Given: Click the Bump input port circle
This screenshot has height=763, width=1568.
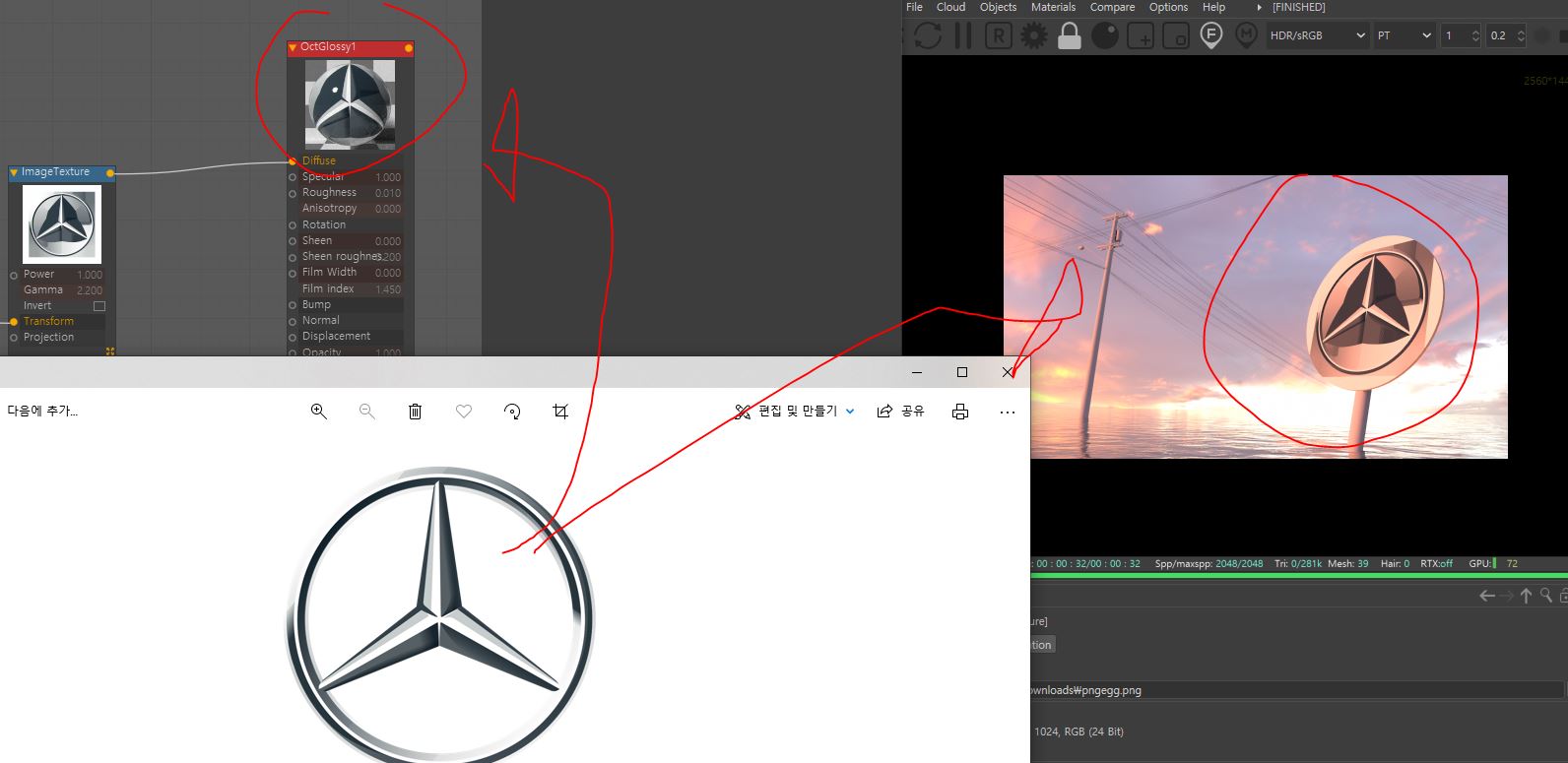Looking at the screenshot, I should tap(293, 304).
